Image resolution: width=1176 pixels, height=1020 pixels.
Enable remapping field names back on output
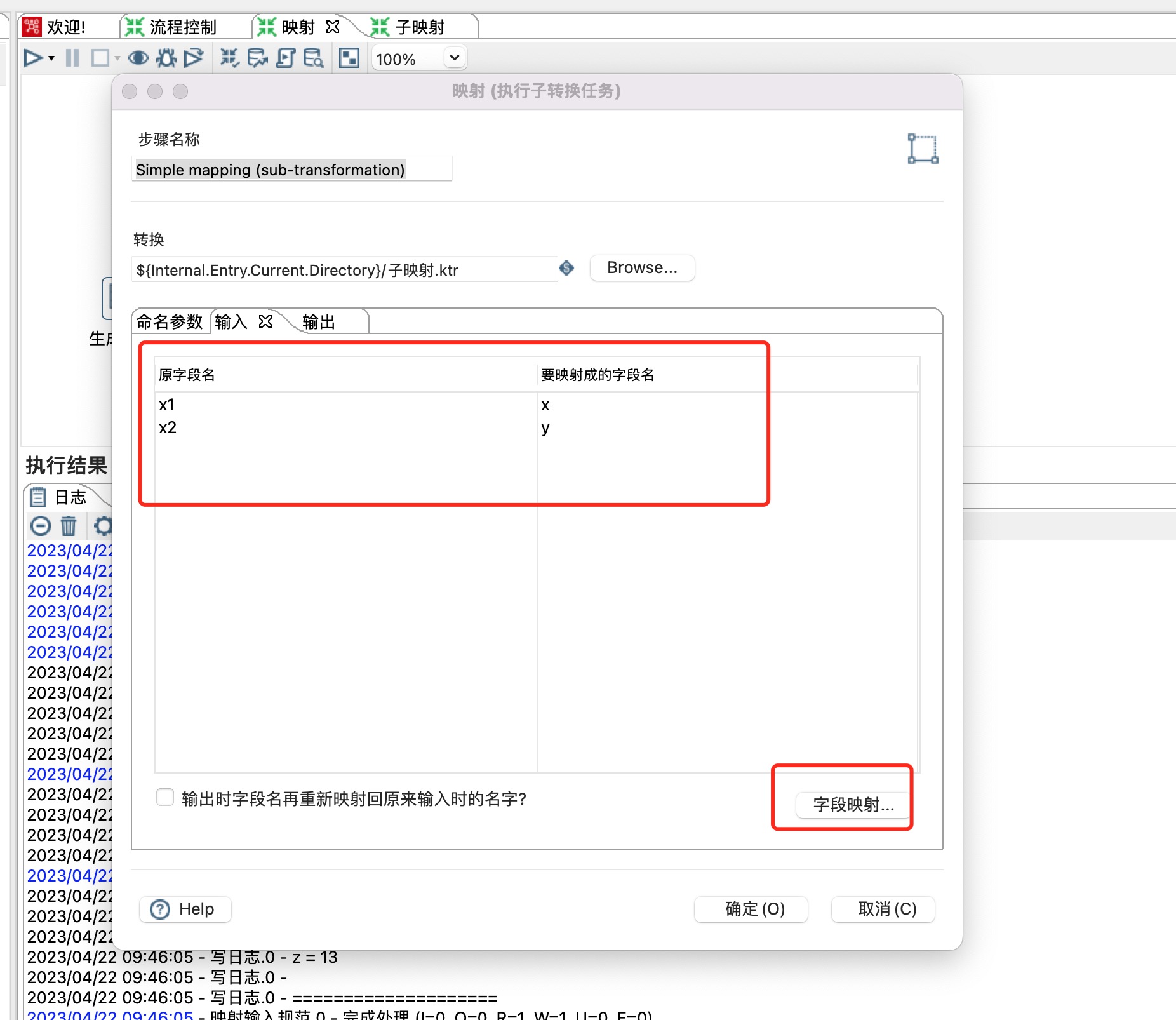coord(165,798)
